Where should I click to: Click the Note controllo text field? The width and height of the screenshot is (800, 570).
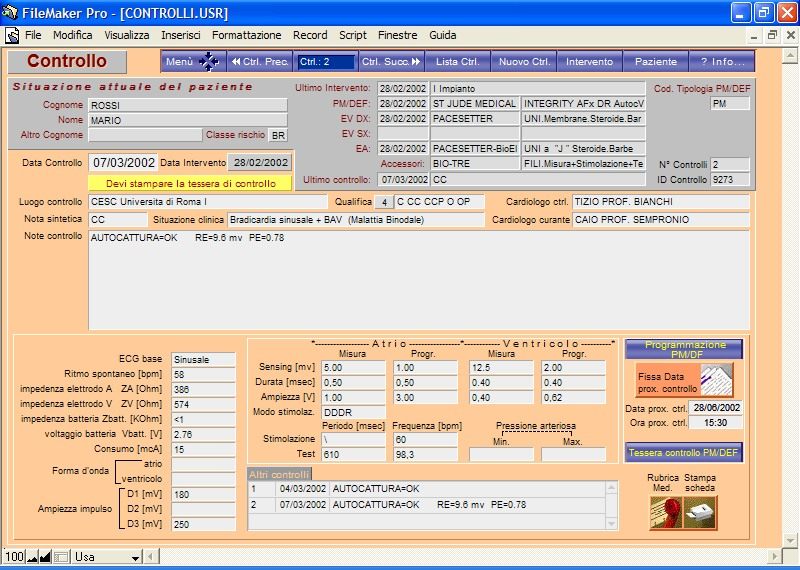(x=418, y=279)
